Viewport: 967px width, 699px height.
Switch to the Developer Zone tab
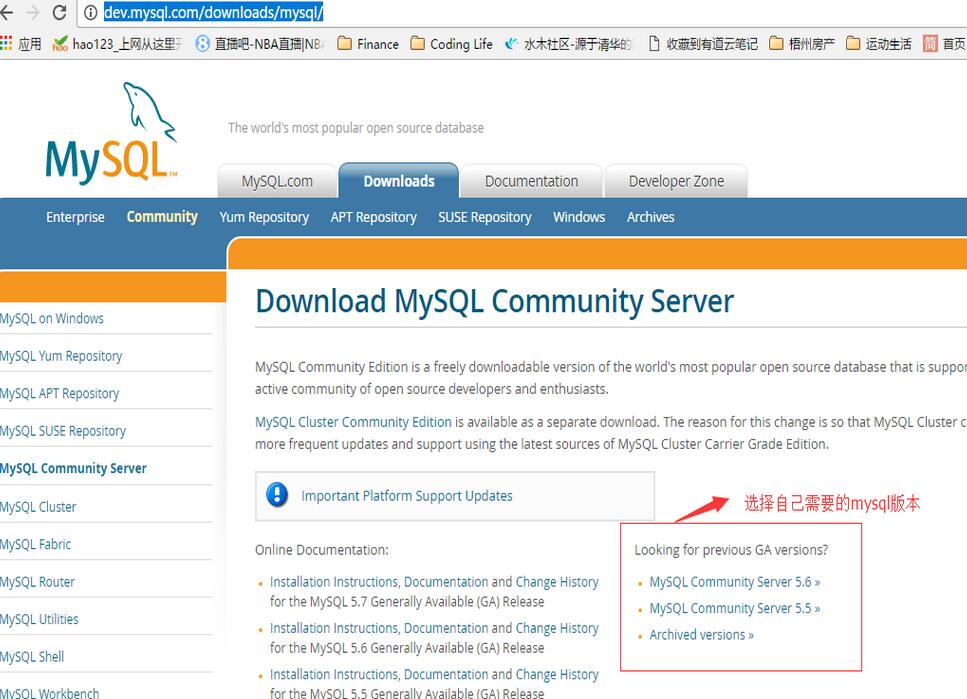(676, 181)
